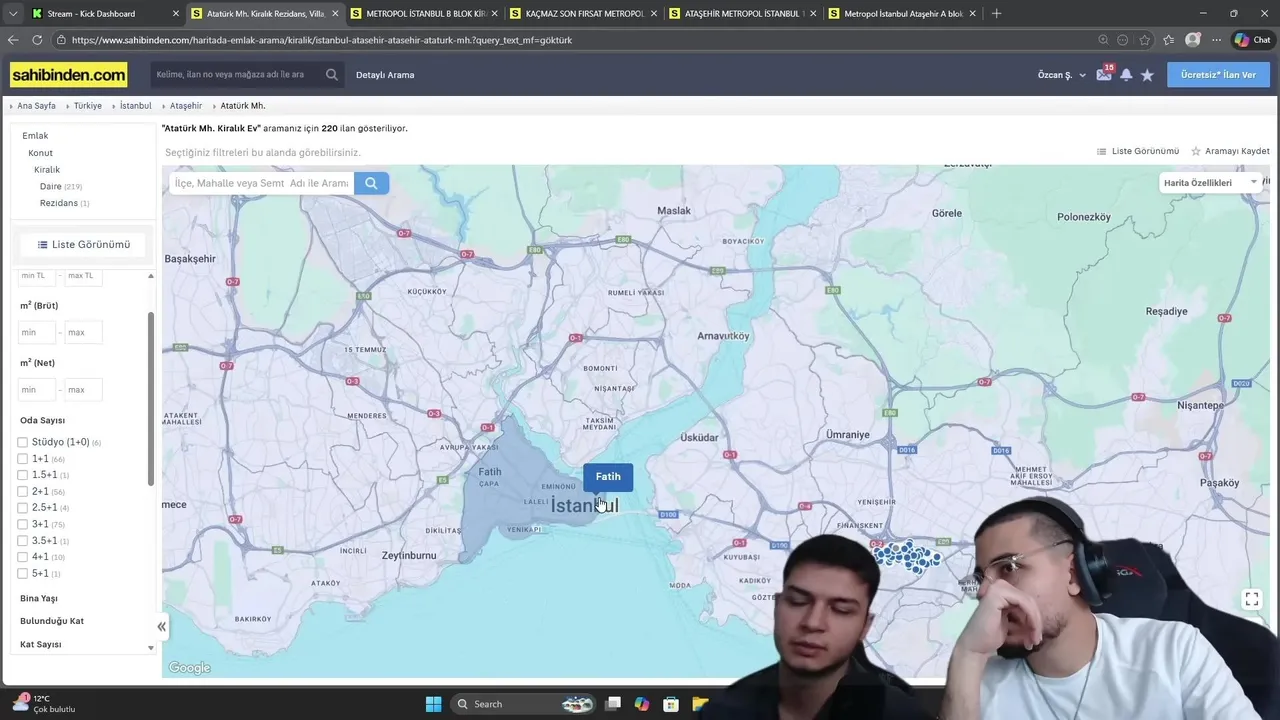Image resolution: width=1280 pixels, height=720 pixels.
Task: Click the browser back arrow
Action: point(13,40)
